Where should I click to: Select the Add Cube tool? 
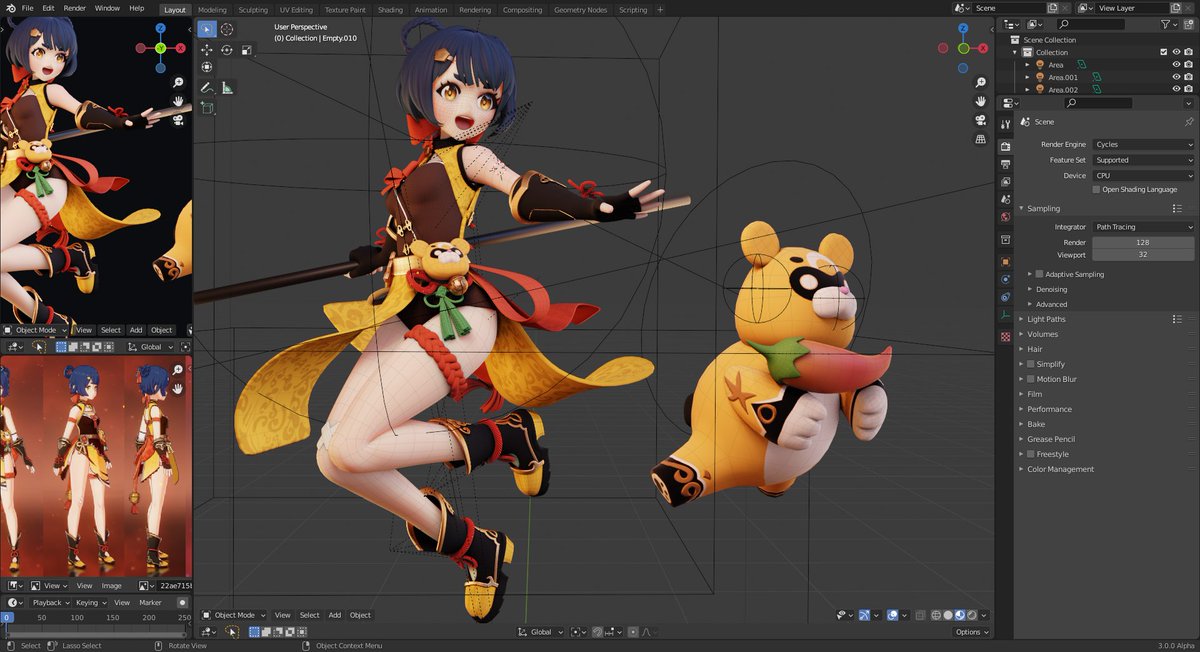(207, 107)
